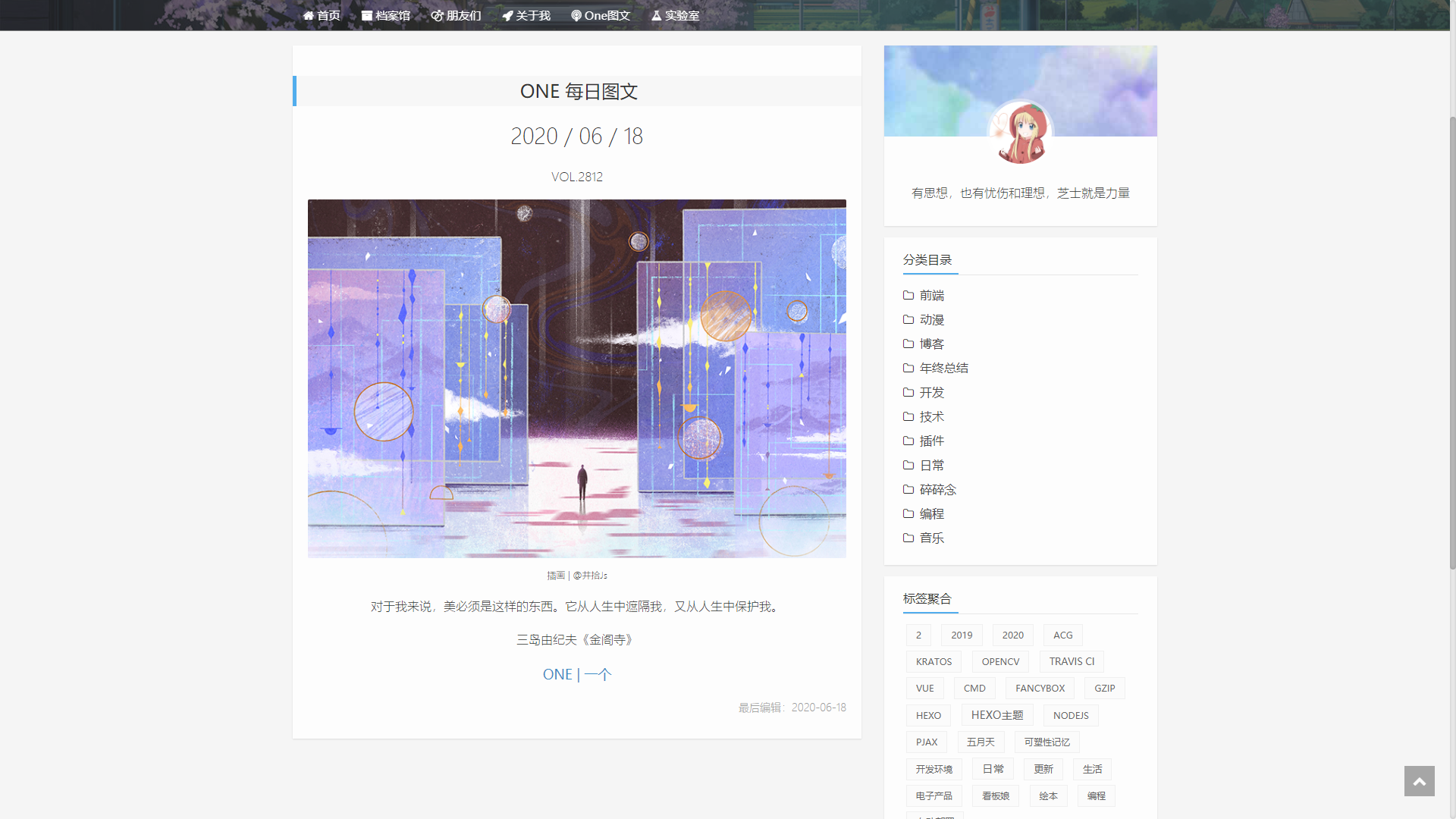Select the 年终总结 category
Screen dimensions: 1456x819
pos(943,368)
